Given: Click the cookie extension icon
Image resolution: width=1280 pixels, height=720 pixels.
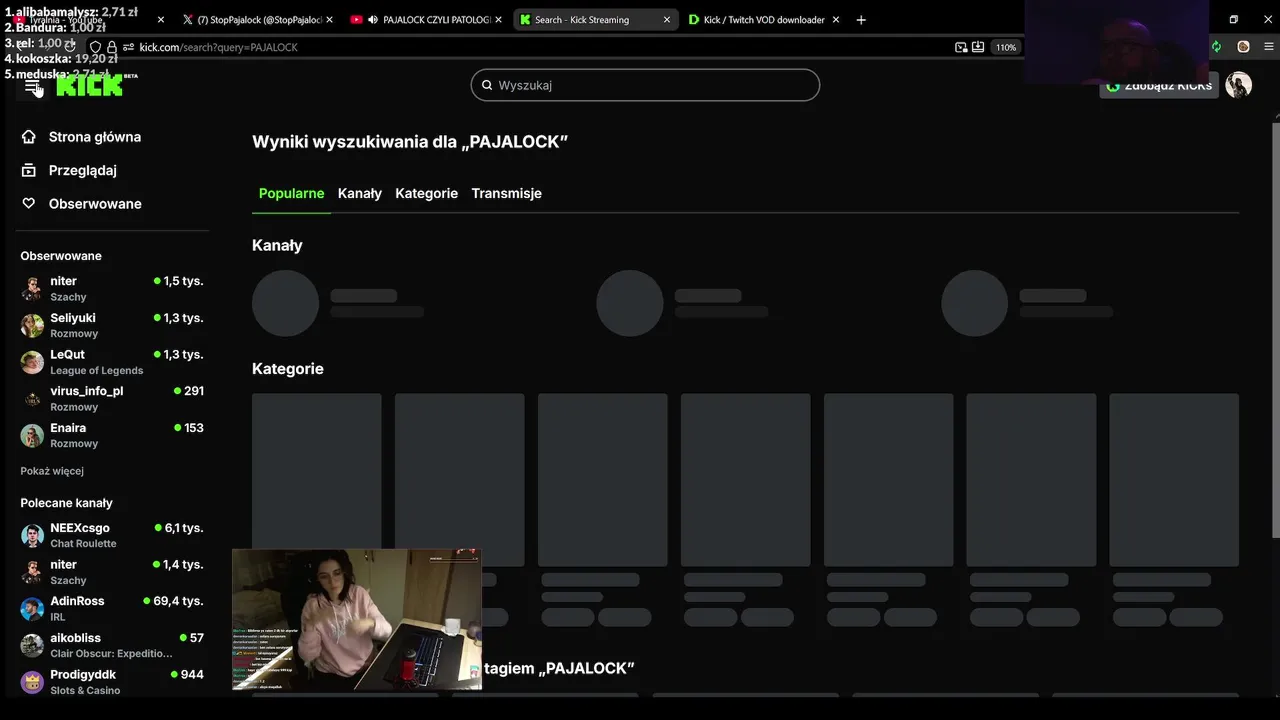Looking at the screenshot, I should click(1243, 47).
